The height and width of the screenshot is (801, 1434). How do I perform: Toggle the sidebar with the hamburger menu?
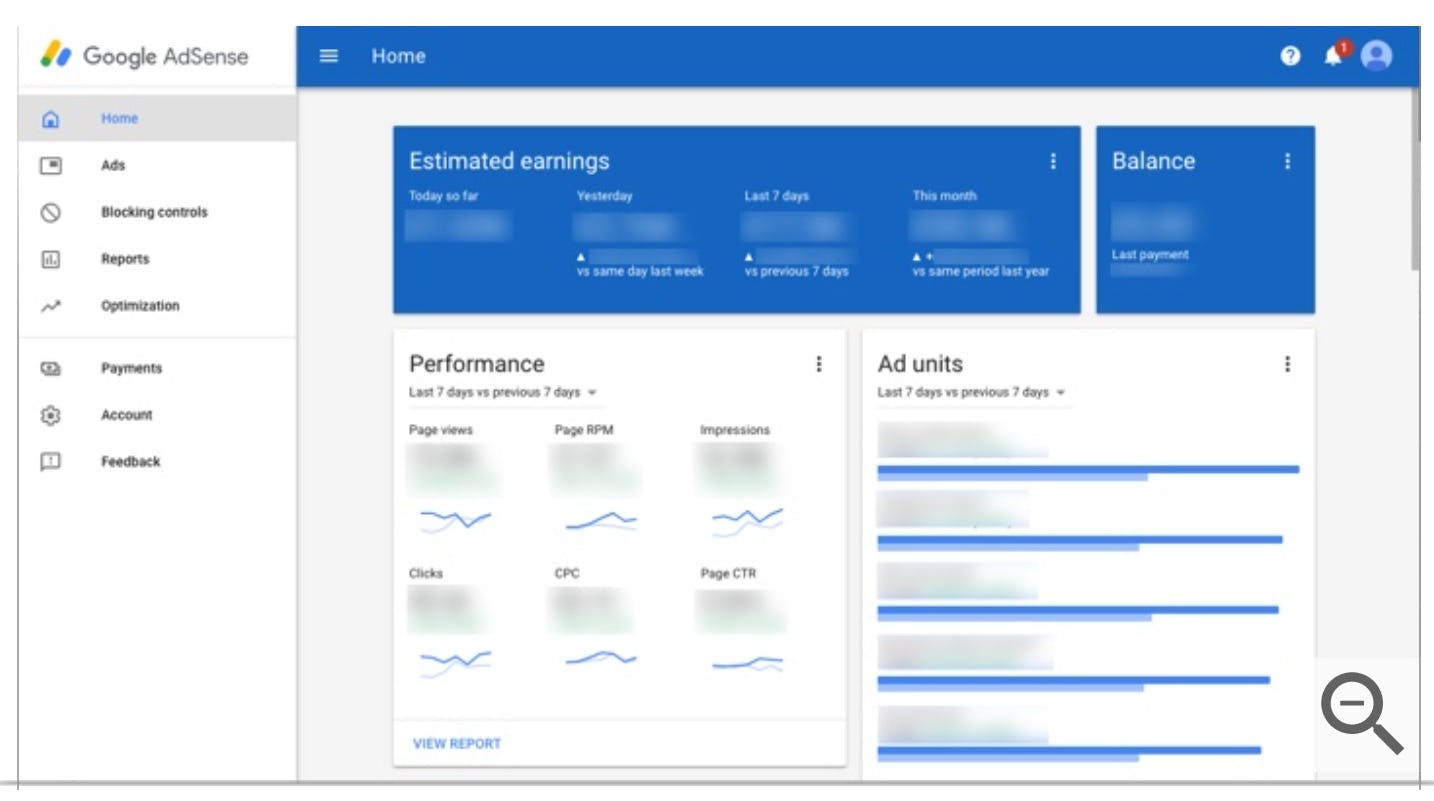tap(328, 56)
